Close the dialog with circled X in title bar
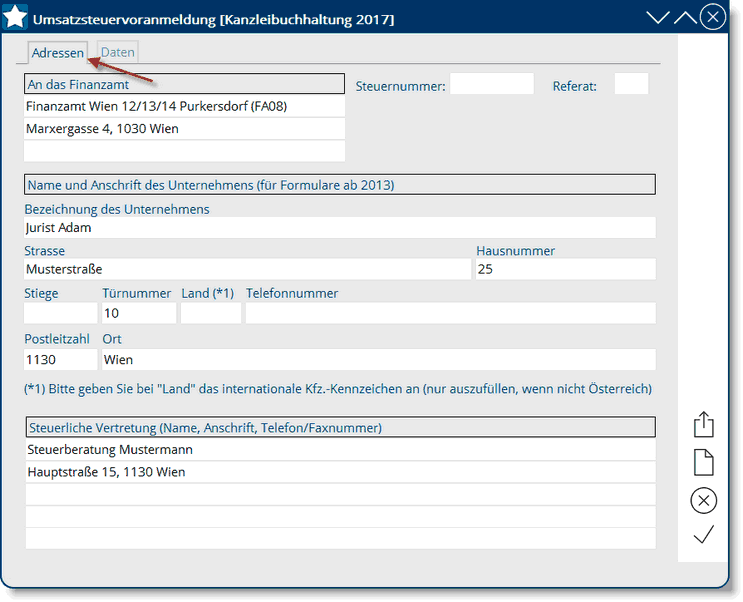 (x=712, y=17)
